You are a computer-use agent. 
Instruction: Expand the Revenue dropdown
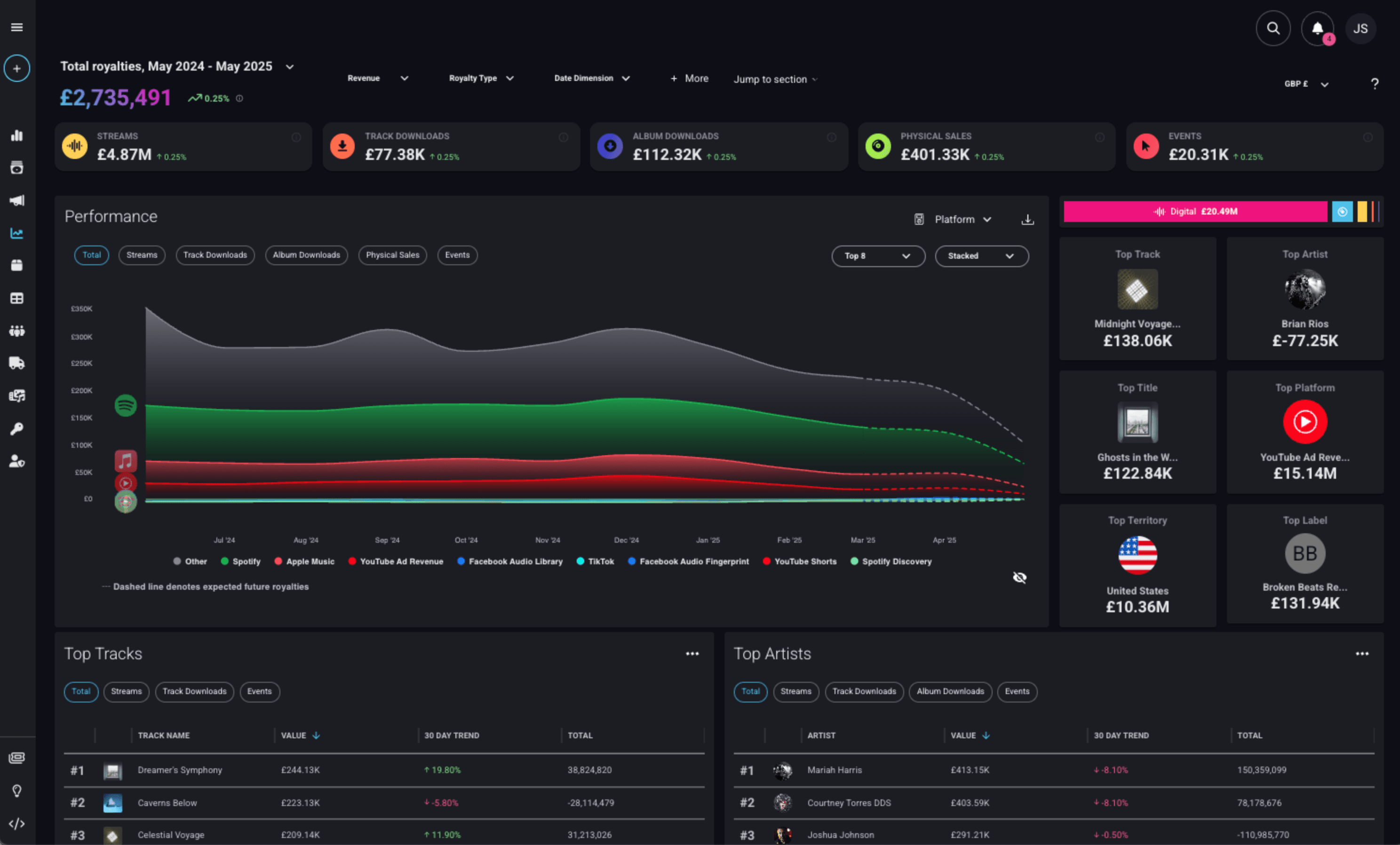click(378, 79)
